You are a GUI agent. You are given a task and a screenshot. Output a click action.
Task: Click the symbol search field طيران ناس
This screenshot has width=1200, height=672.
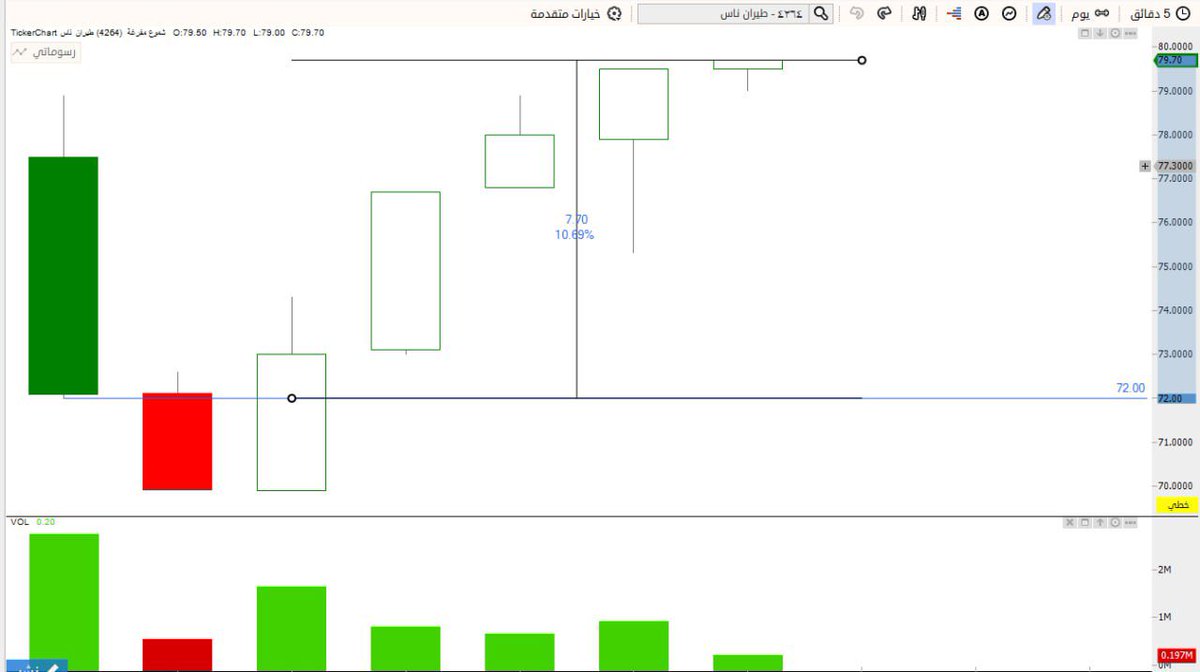click(723, 13)
